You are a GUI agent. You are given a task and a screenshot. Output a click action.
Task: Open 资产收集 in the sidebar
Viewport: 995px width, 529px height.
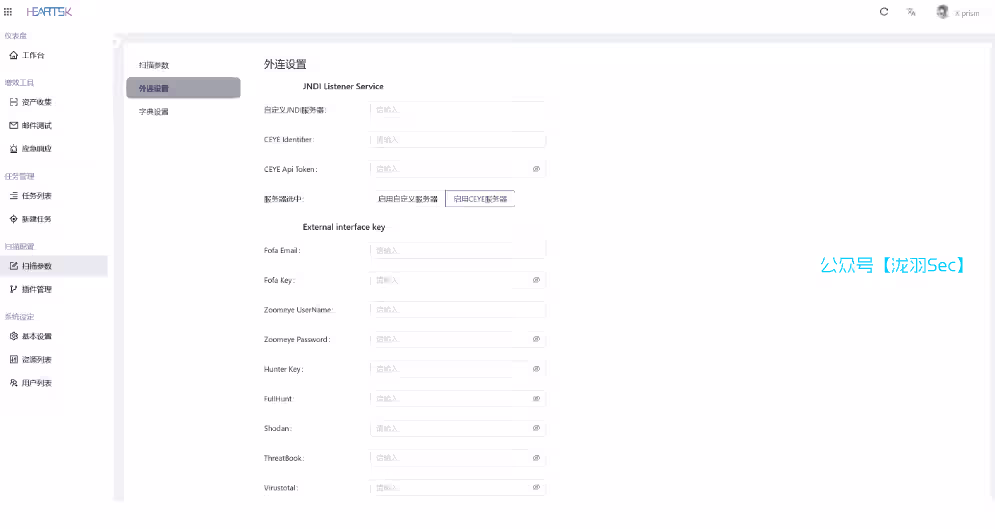tap(36, 102)
